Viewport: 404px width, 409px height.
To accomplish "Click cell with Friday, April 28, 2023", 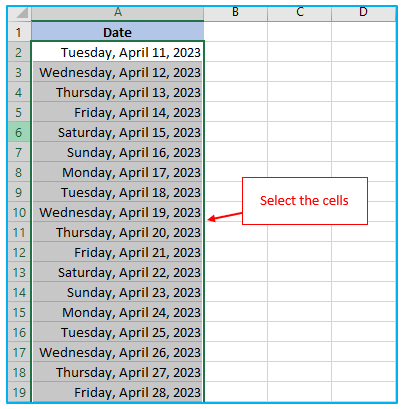I will [x=118, y=392].
